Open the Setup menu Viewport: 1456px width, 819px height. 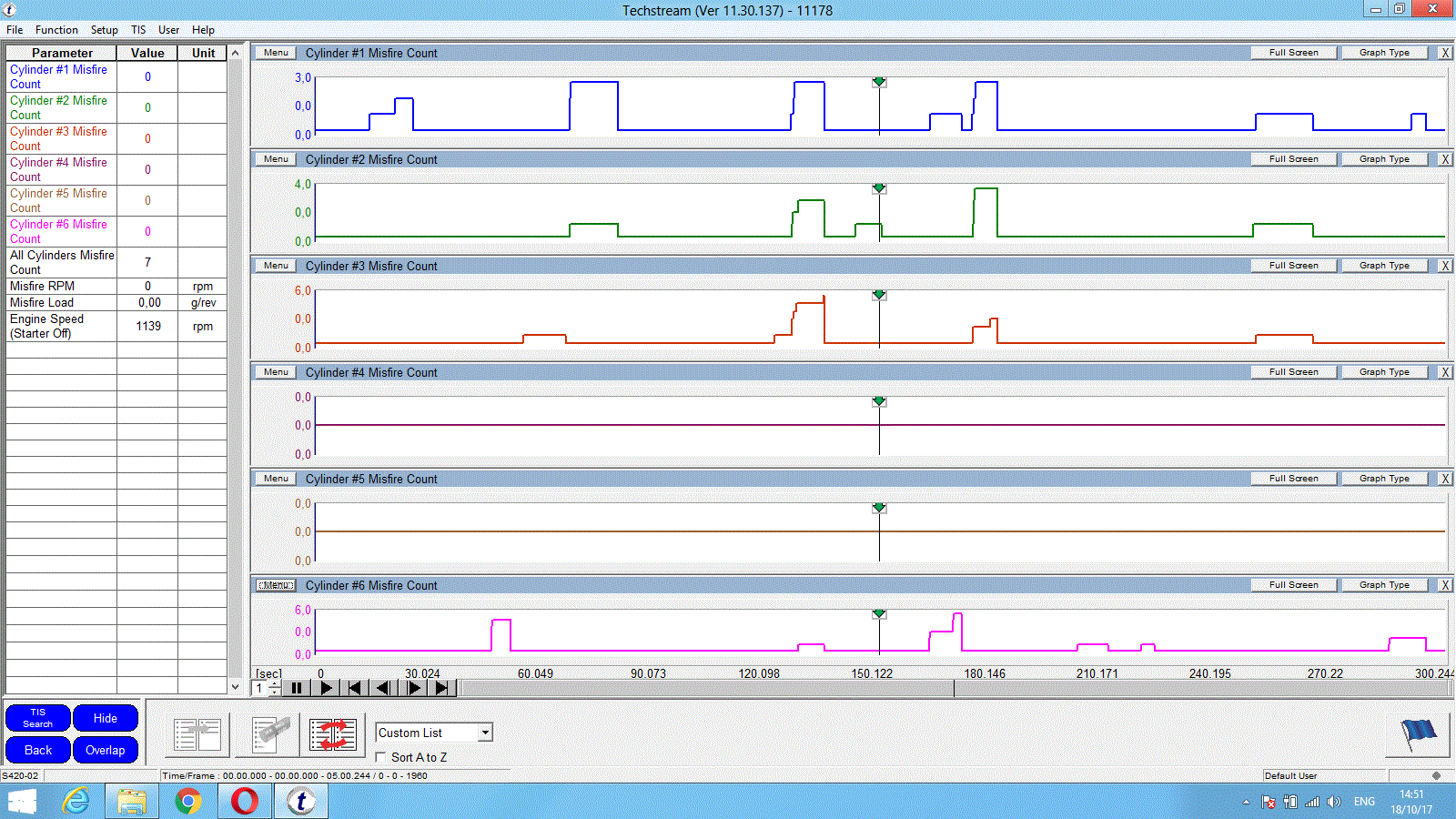click(104, 30)
